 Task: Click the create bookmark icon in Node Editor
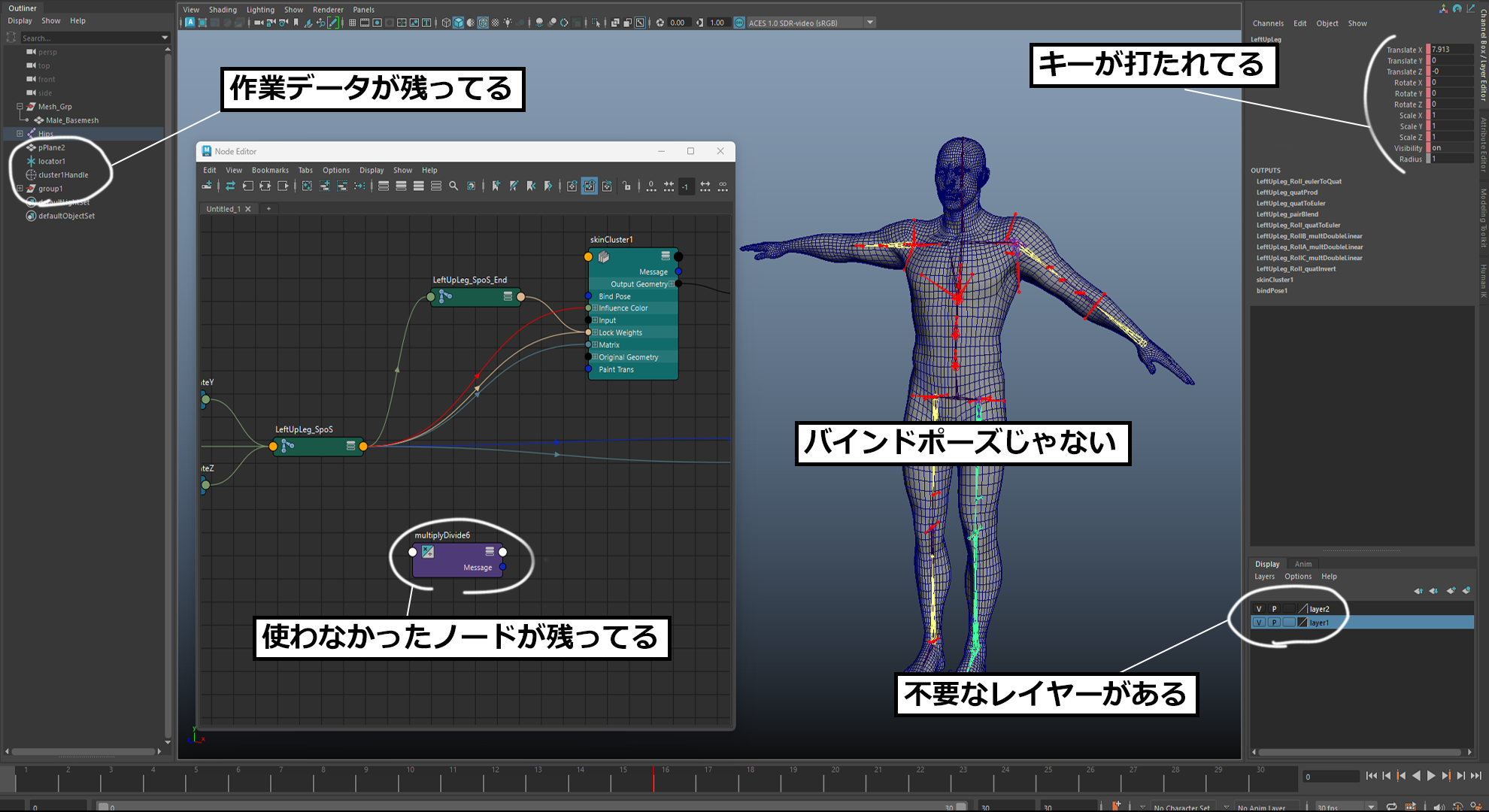coord(496,186)
